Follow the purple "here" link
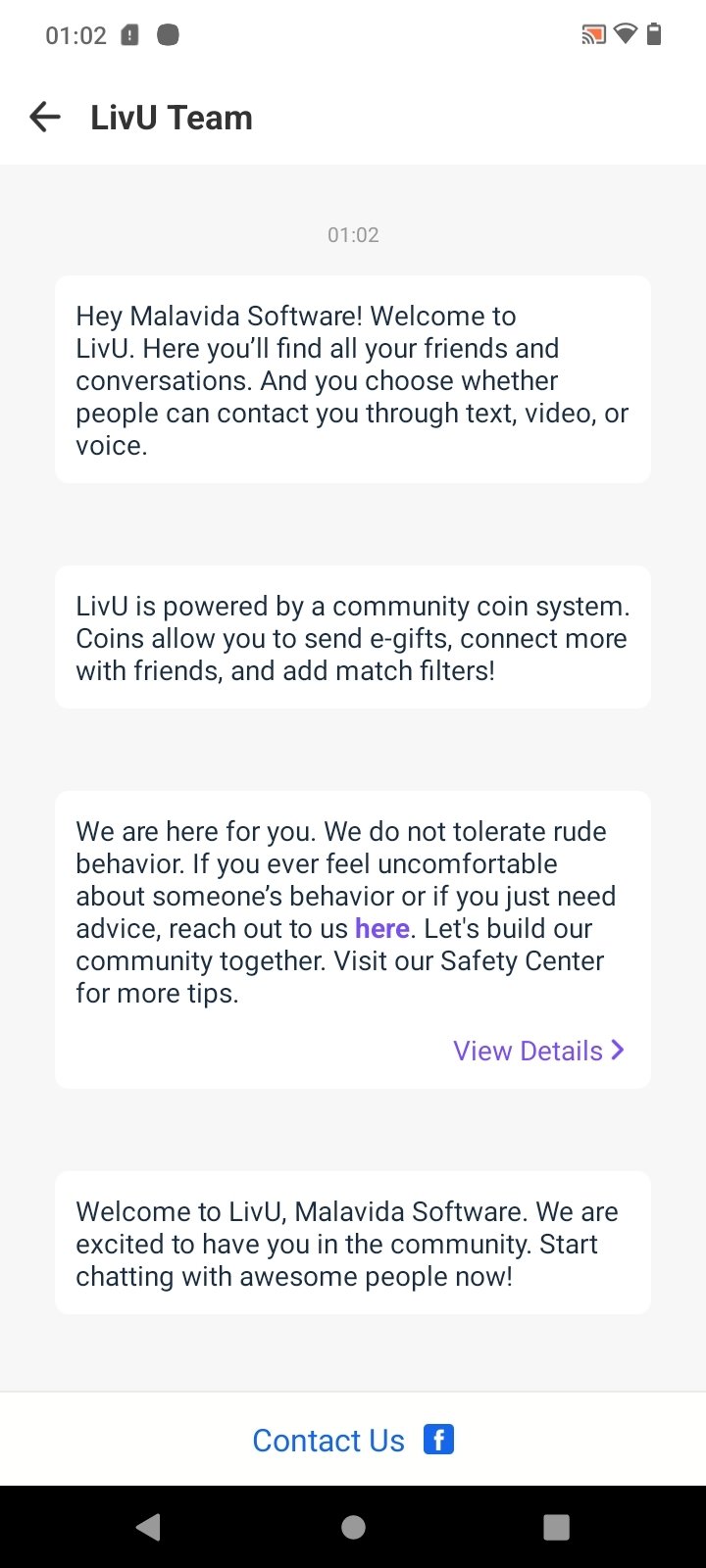706x1568 pixels. coord(382,928)
